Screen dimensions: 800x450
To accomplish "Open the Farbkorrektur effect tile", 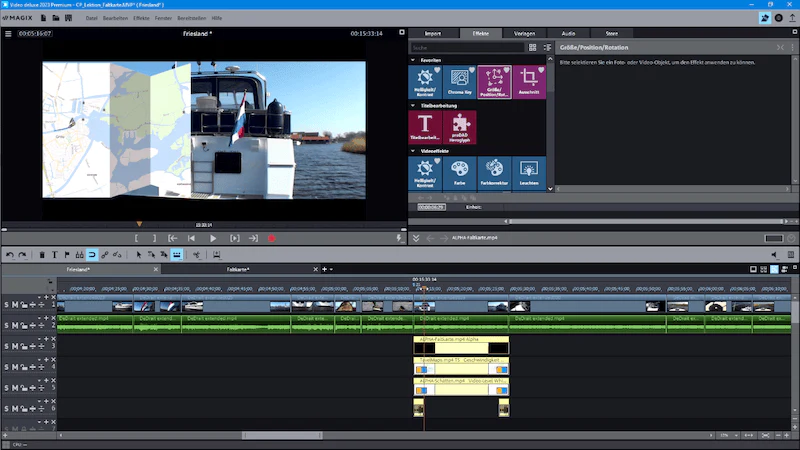I will pos(494,173).
